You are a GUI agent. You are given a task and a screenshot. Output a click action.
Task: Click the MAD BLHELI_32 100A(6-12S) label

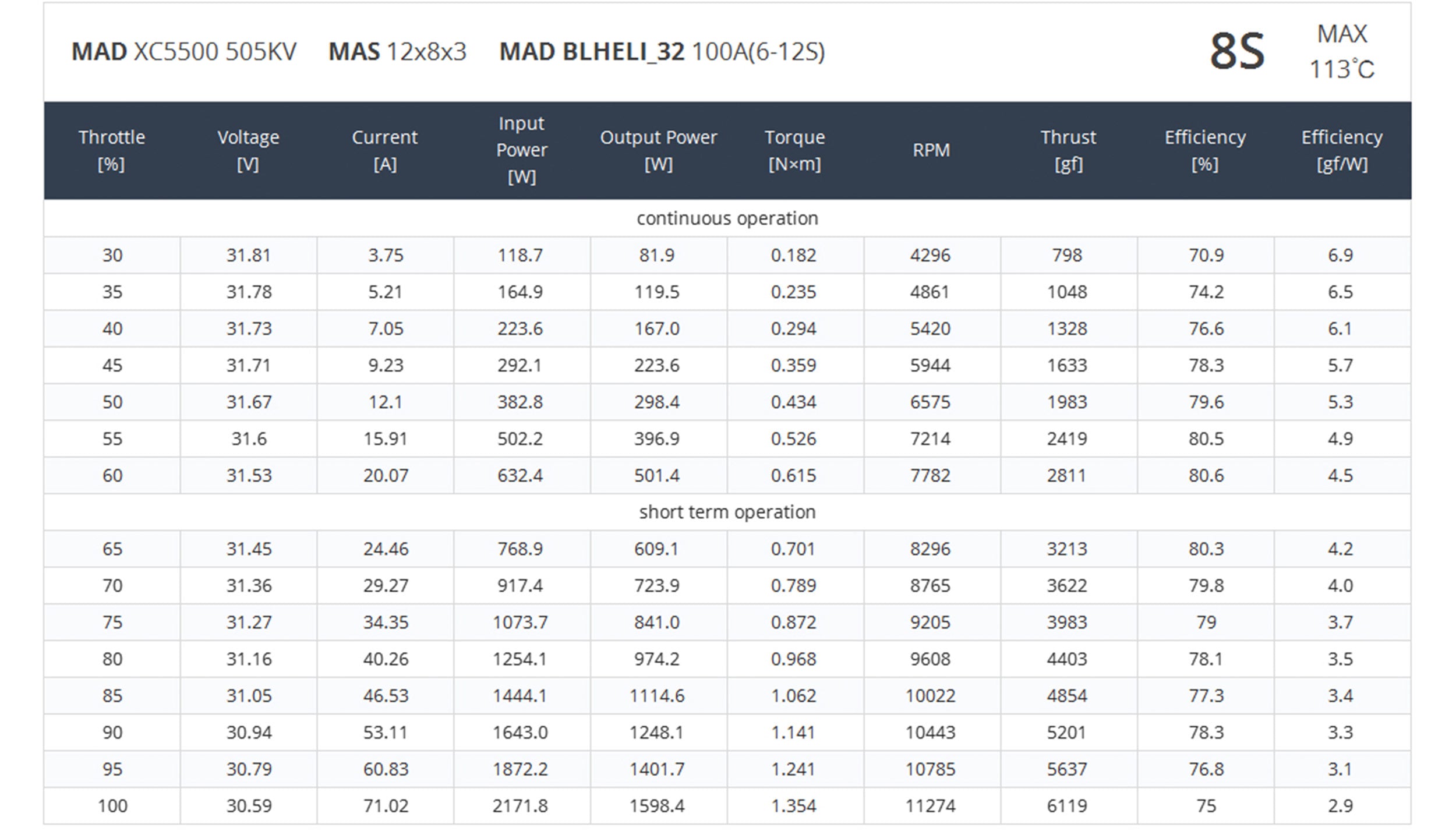[662, 52]
